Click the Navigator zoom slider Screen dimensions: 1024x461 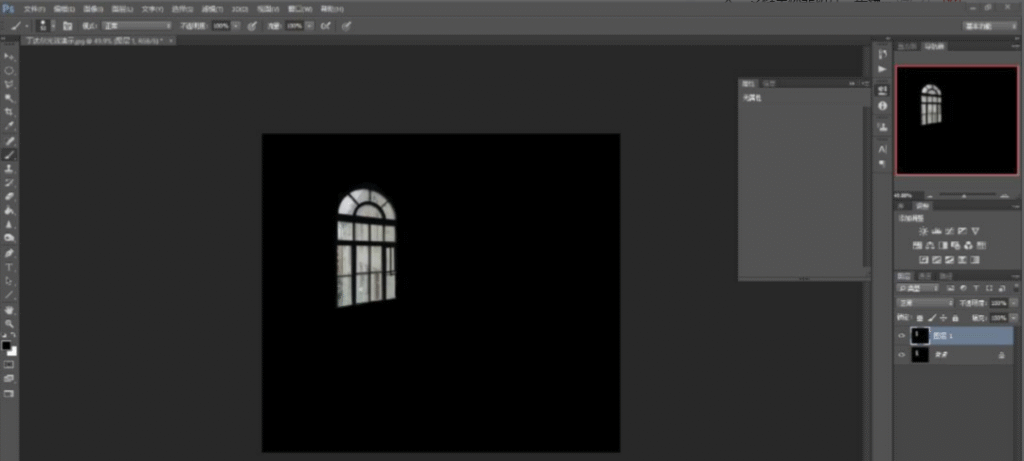(x=963, y=195)
